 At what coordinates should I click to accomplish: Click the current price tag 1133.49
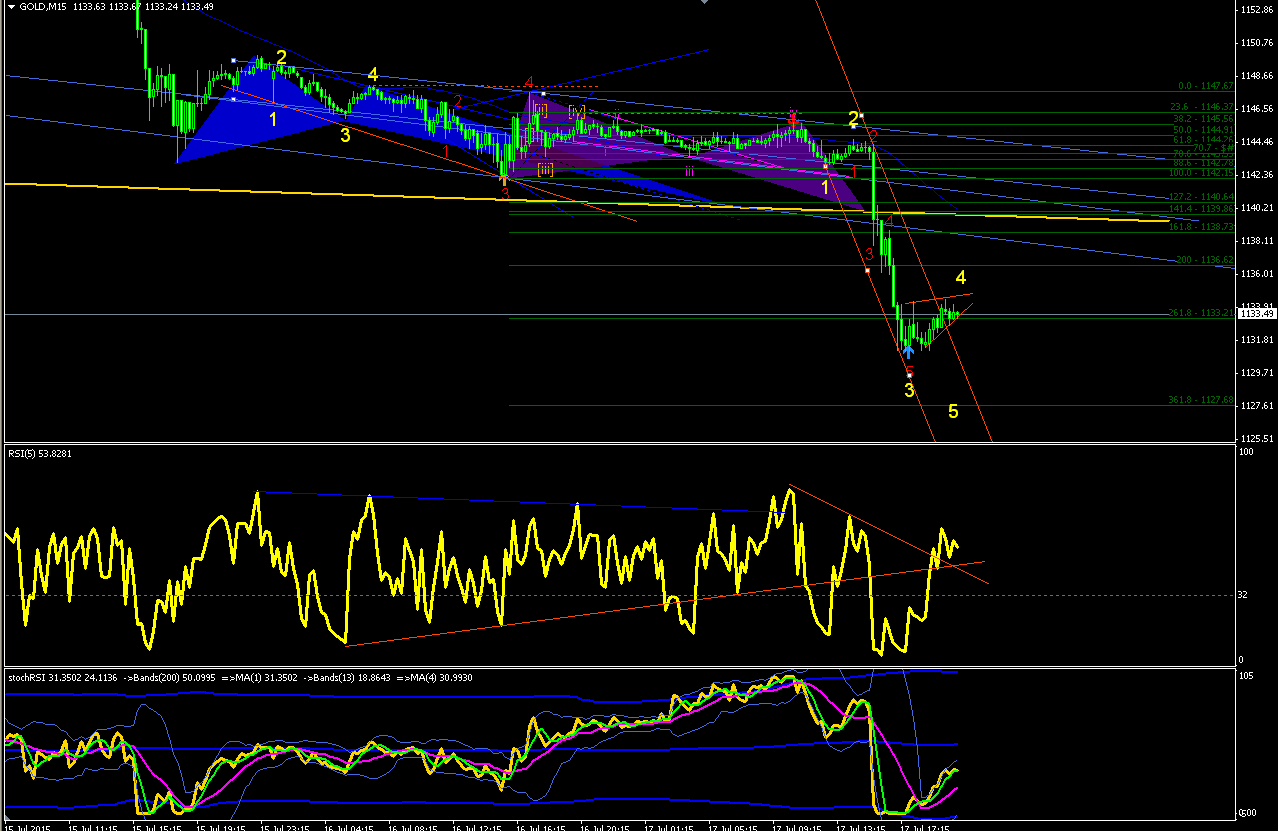[x=1257, y=314]
